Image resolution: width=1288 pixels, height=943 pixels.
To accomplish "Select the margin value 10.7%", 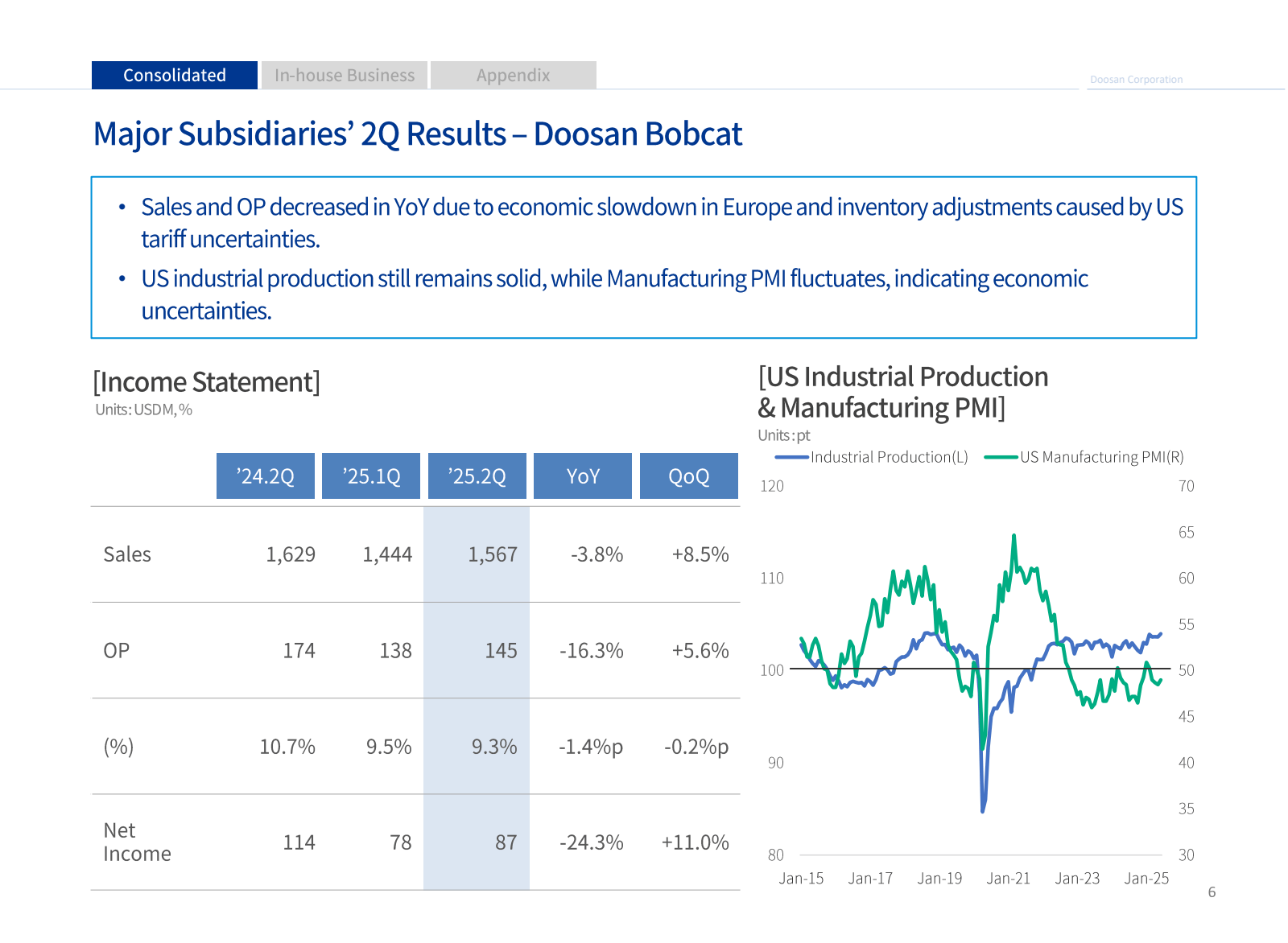I will click(287, 747).
